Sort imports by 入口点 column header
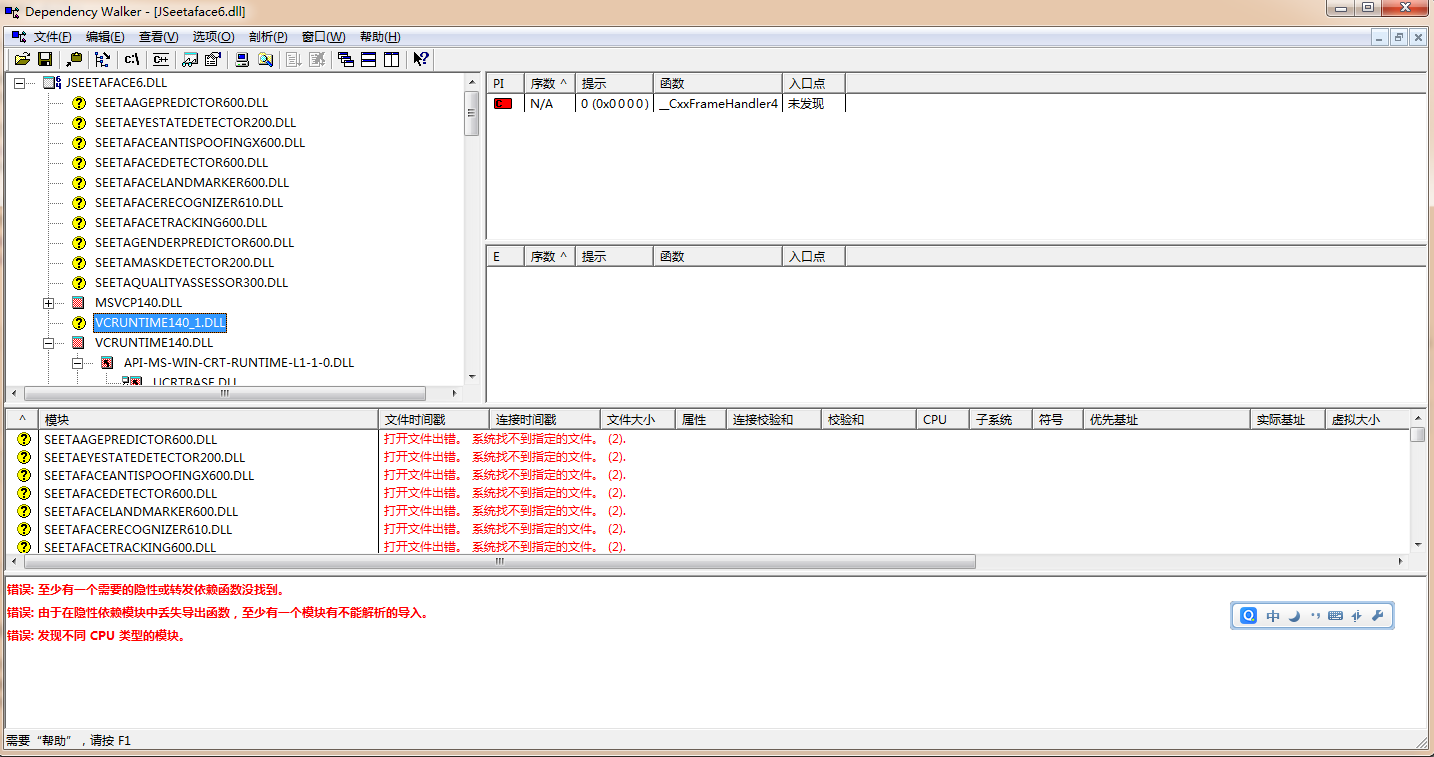 [x=813, y=83]
